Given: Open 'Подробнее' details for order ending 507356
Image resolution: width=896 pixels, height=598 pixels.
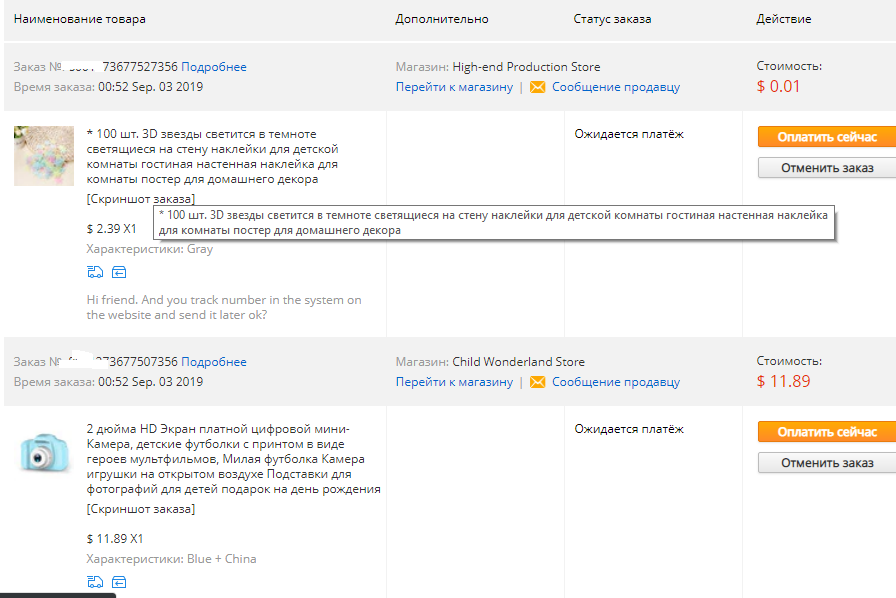Looking at the screenshot, I should 214,362.
